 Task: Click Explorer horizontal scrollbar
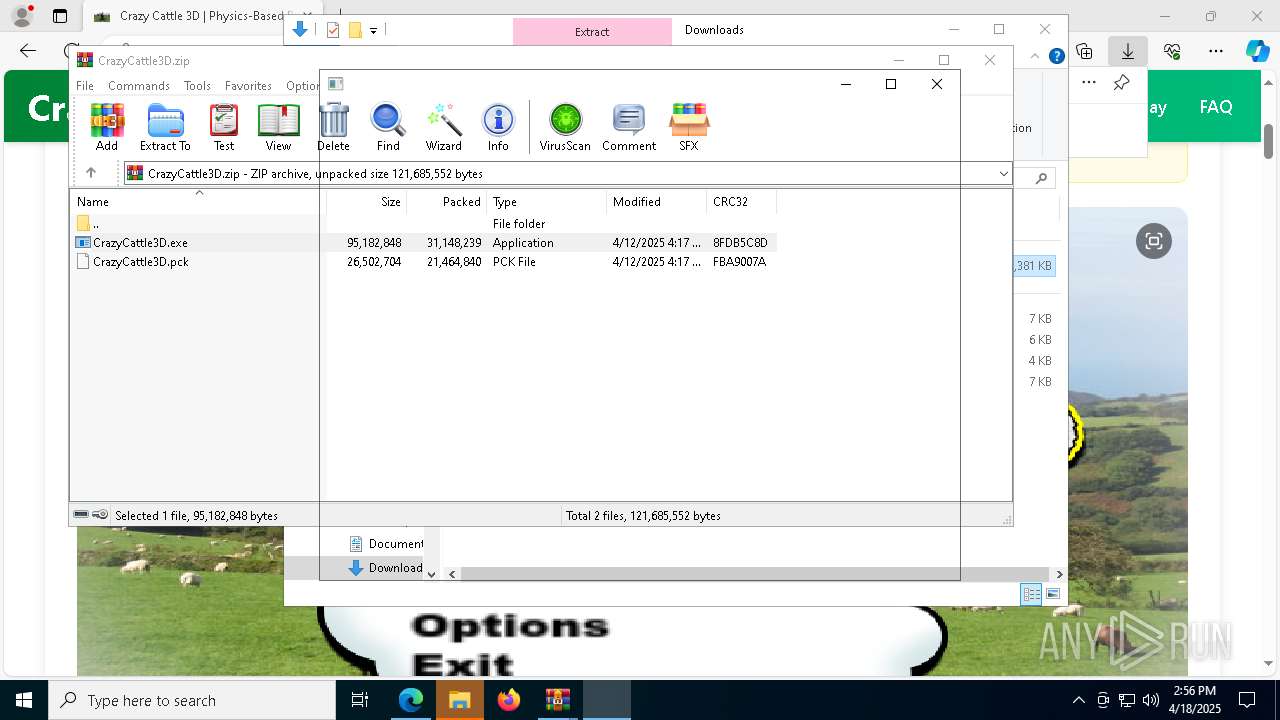tap(755, 574)
